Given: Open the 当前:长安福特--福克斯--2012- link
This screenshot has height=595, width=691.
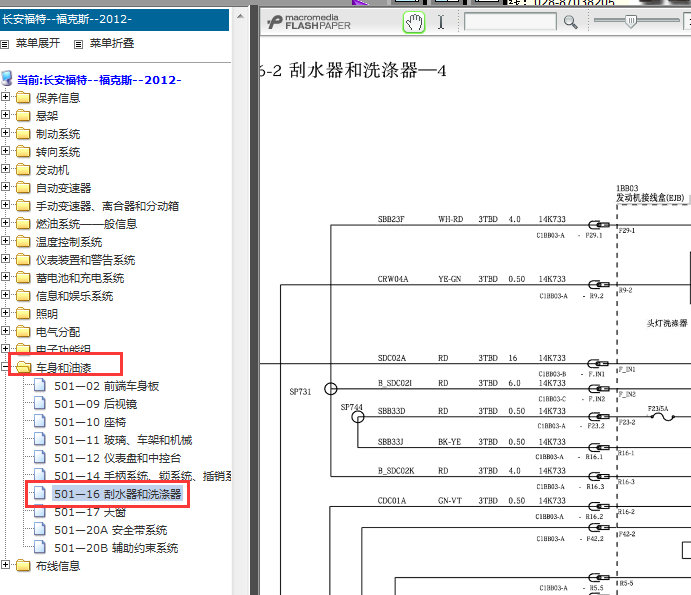Looking at the screenshot, I should tap(99, 80).
